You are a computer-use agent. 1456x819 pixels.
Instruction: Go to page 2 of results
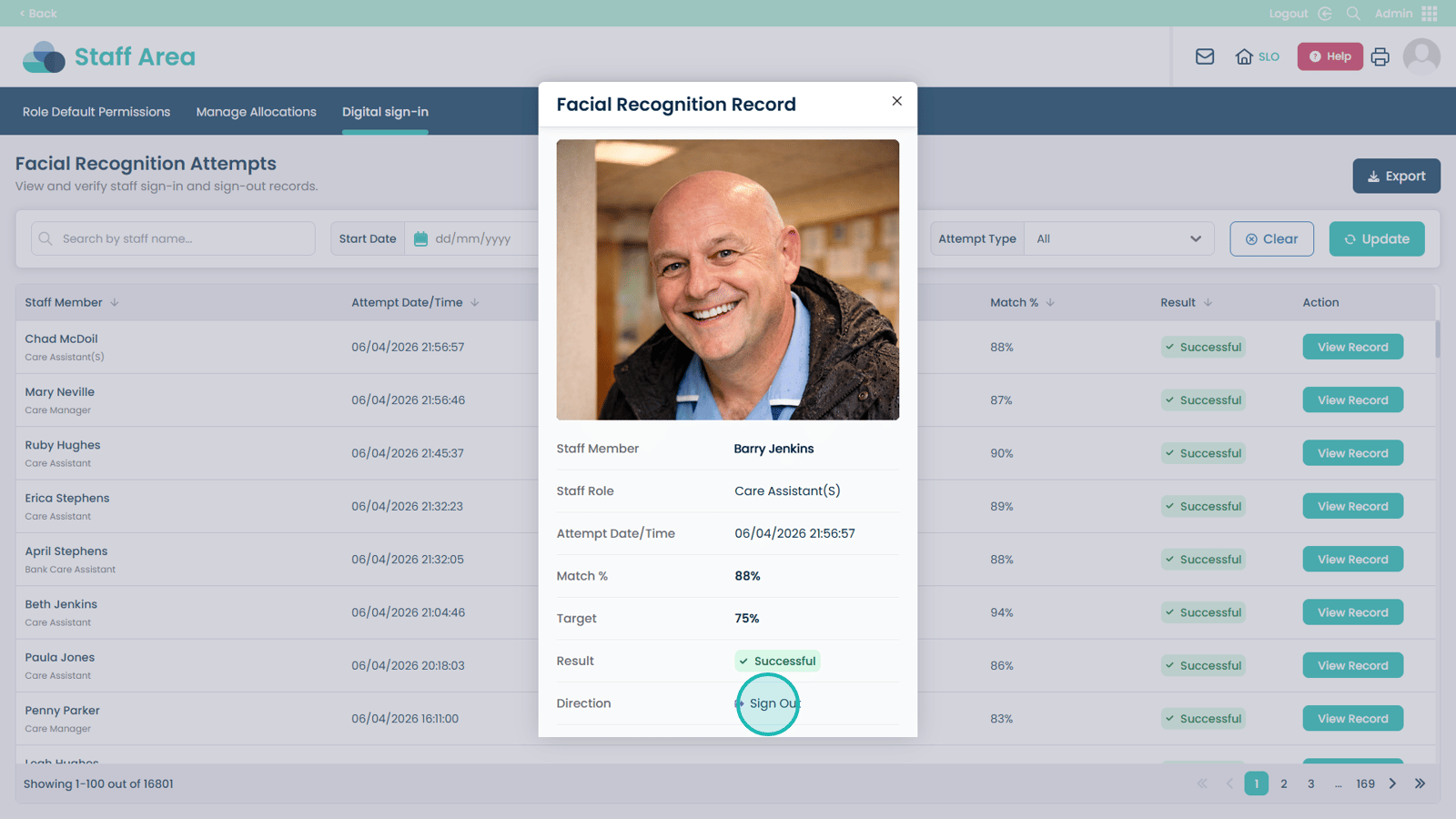(1283, 784)
